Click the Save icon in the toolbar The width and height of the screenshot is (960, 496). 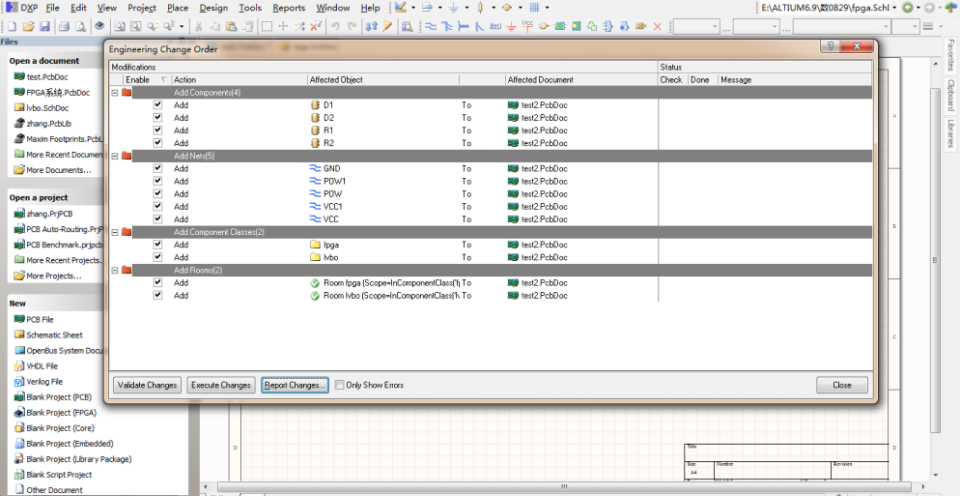pyautogui.click(x=45, y=25)
